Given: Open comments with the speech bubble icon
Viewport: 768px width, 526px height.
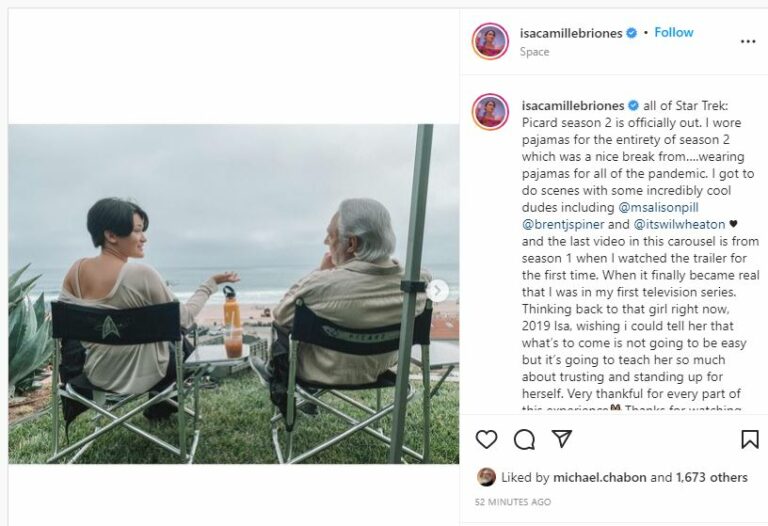Looking at the screenshot, I should [524, 439].
